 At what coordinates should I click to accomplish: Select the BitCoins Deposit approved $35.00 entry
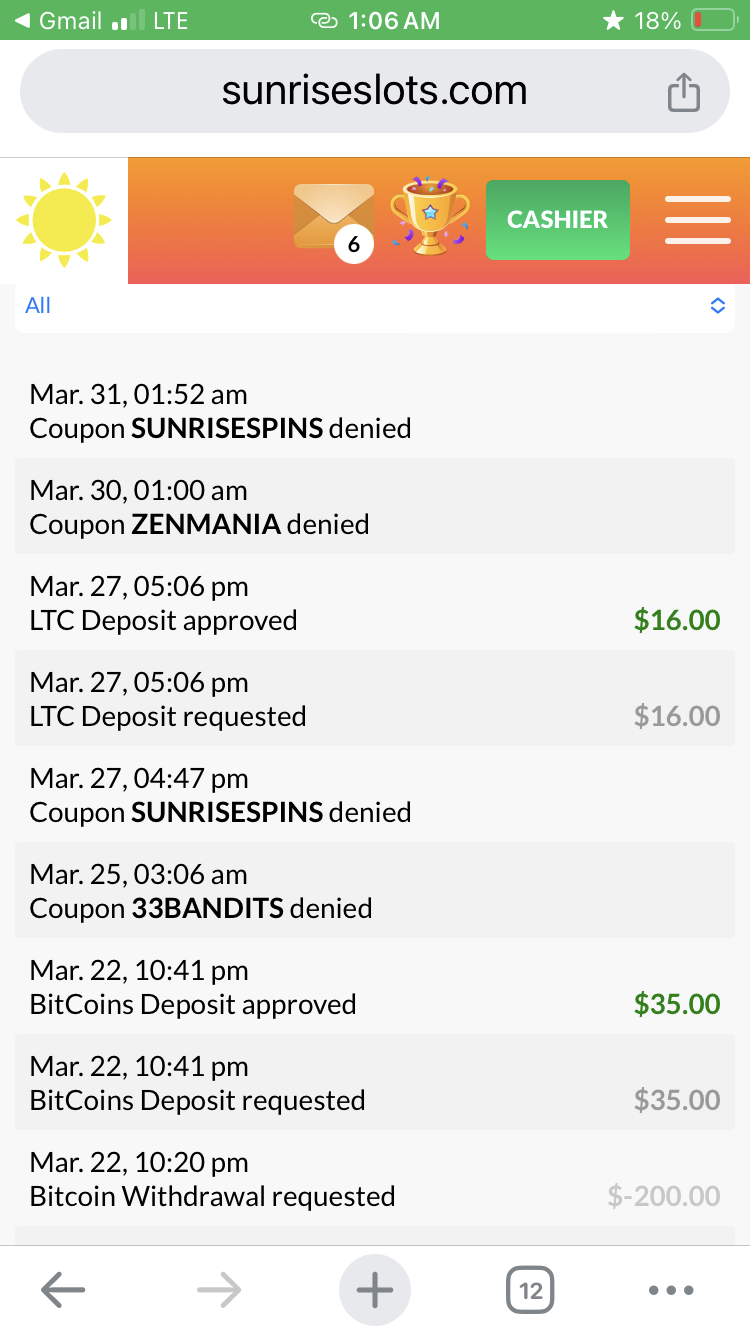pyautogui.click(x=375, y=987)
